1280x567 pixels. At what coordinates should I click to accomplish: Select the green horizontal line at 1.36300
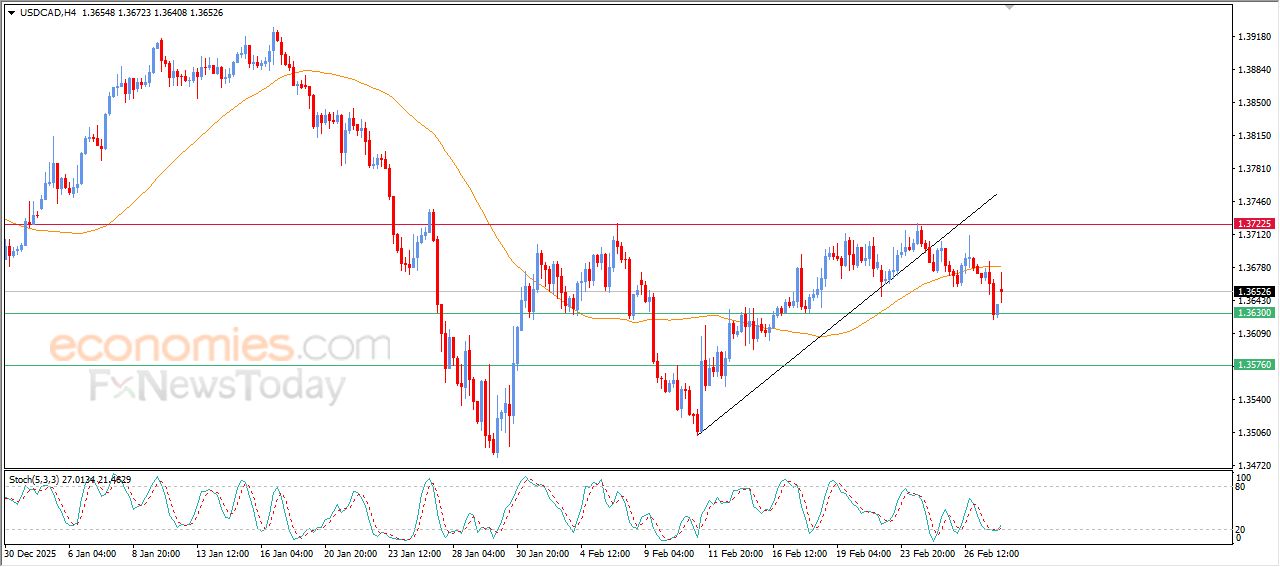tap(617, 313)
